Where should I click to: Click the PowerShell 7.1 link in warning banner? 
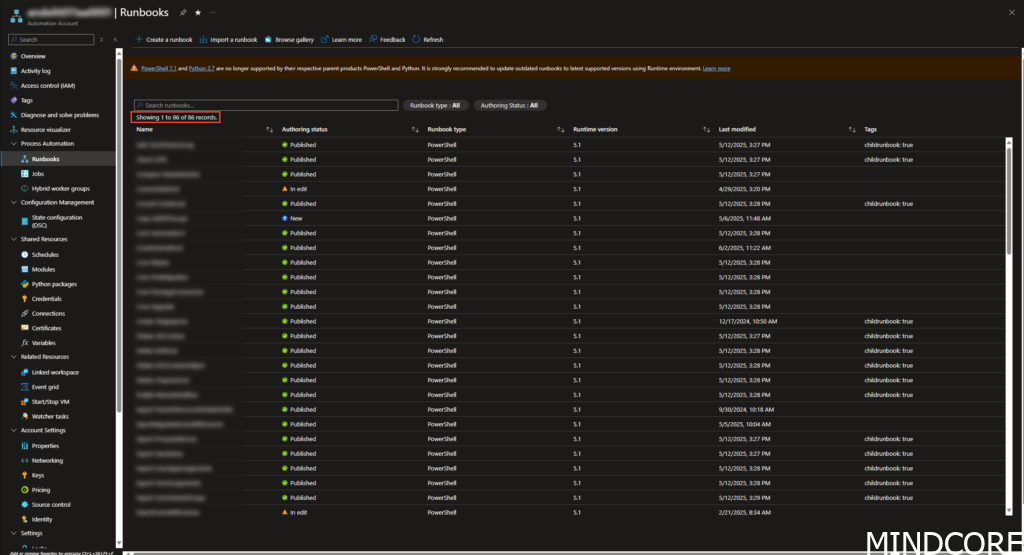158,69
